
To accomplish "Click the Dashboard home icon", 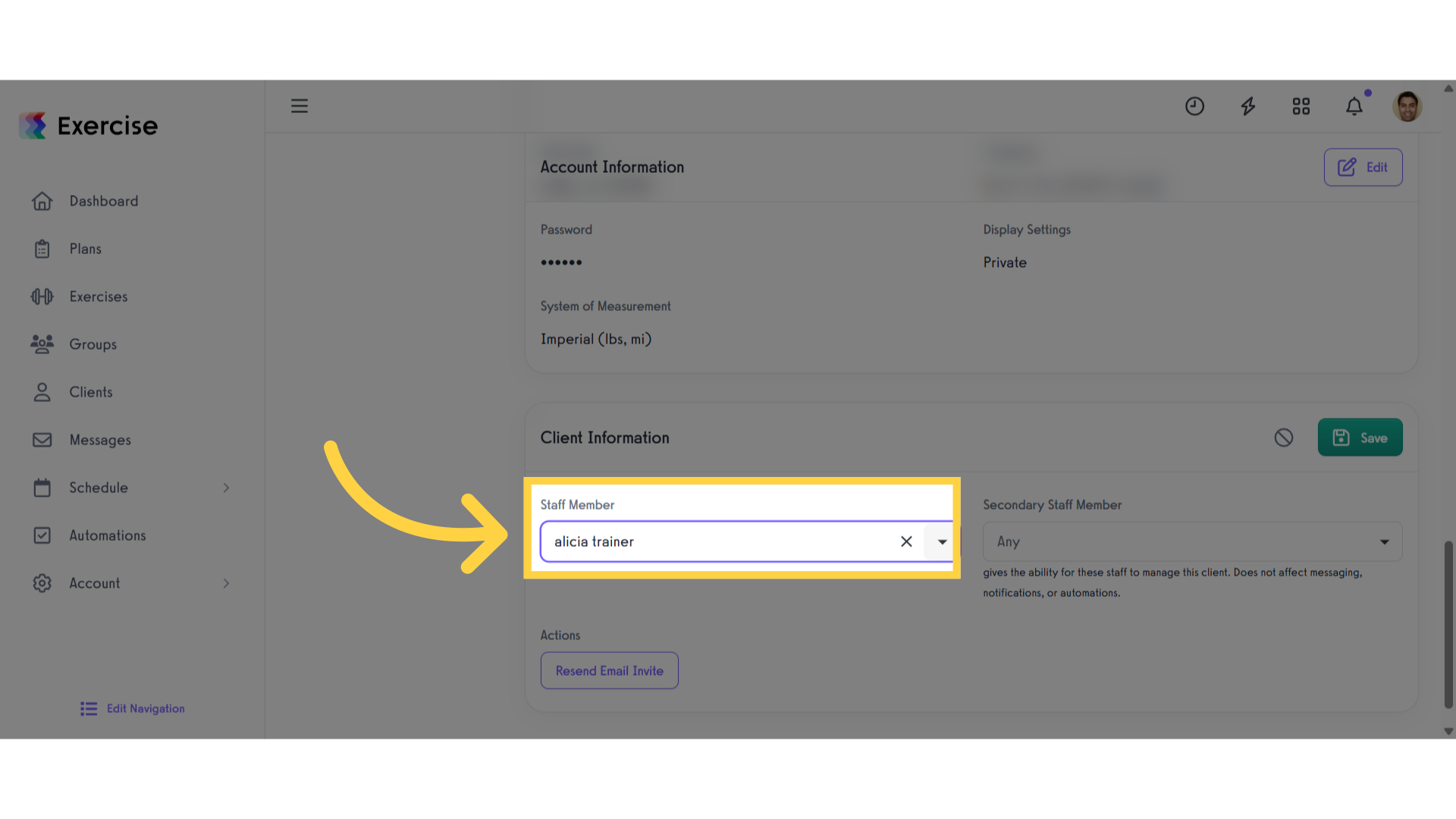I will tap(42, 201).
